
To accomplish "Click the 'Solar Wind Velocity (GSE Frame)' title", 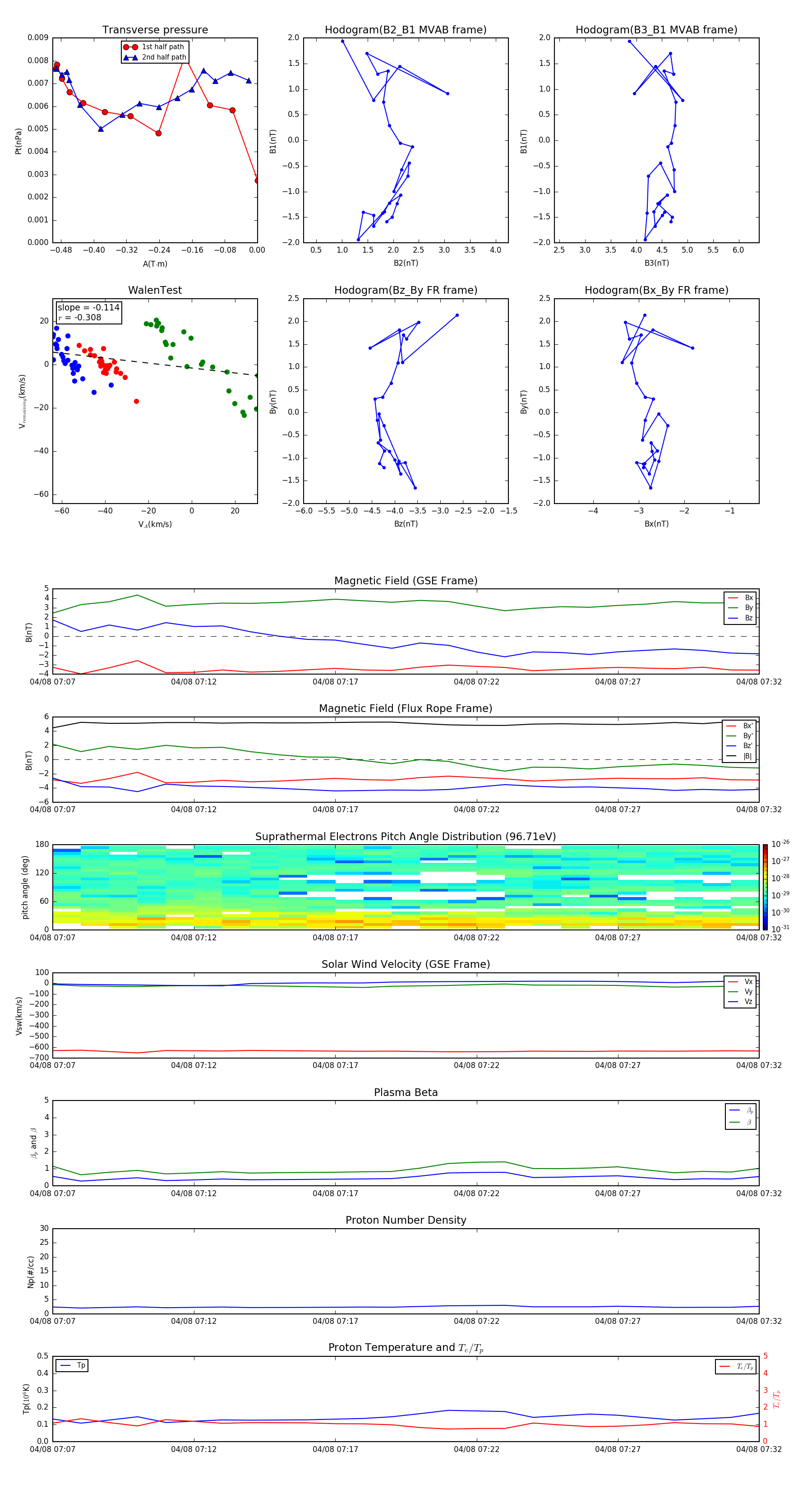I will pos(406,964).
